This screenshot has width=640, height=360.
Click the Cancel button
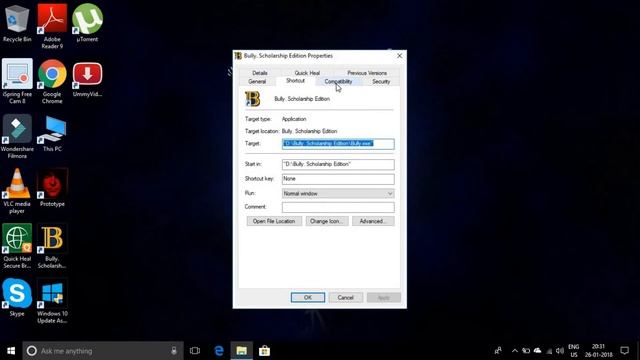(346, 298)
